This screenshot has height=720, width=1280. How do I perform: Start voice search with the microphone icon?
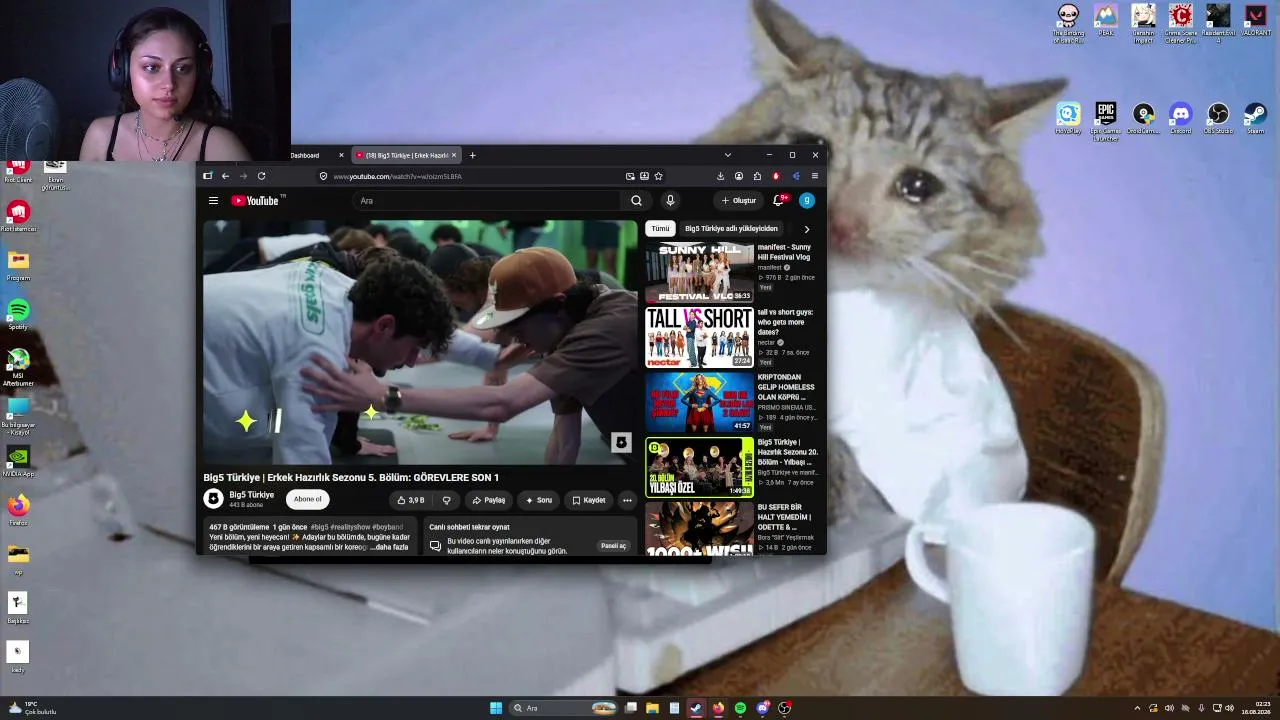pos(670,200)
